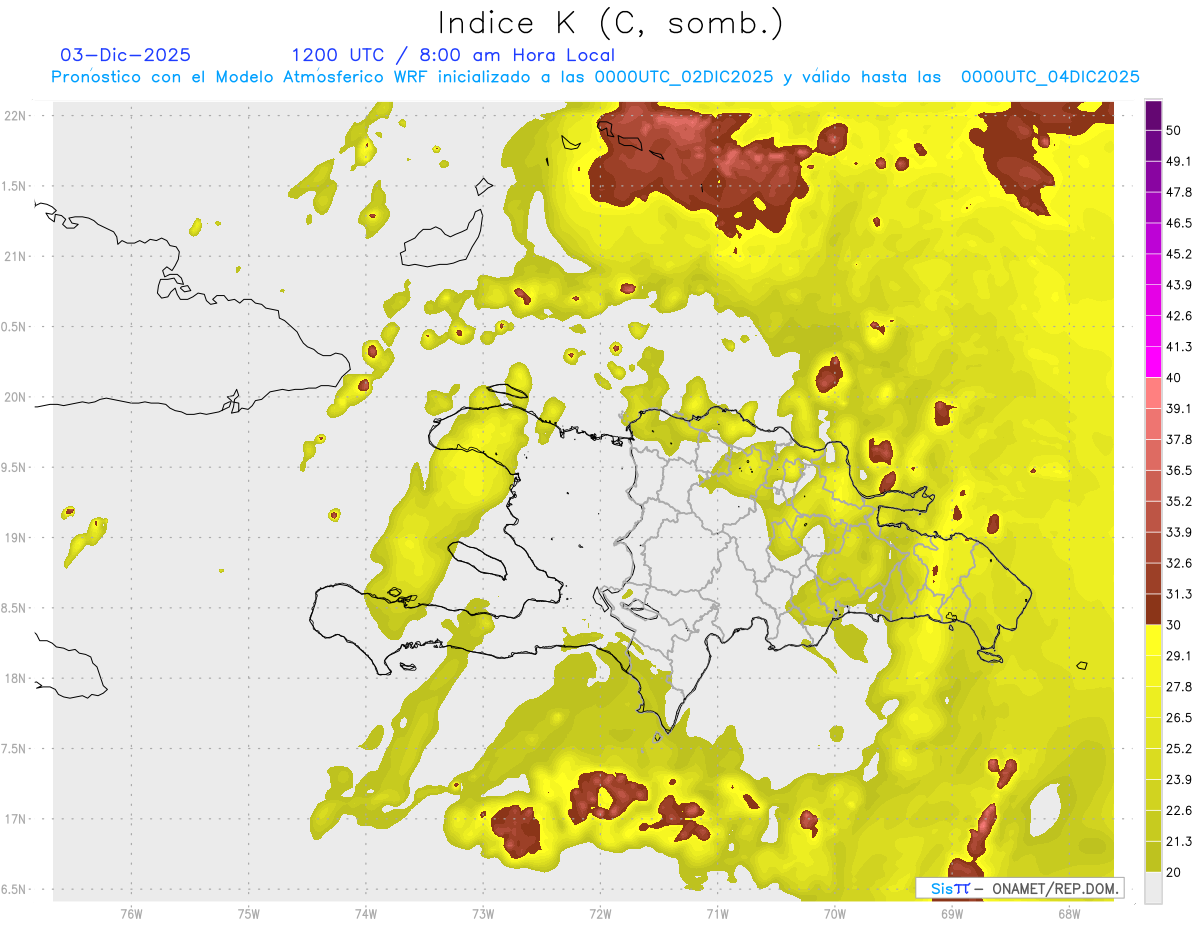1200x927 pixels.
Task: Select the "19N" latitude label
Action: (14, 538)
